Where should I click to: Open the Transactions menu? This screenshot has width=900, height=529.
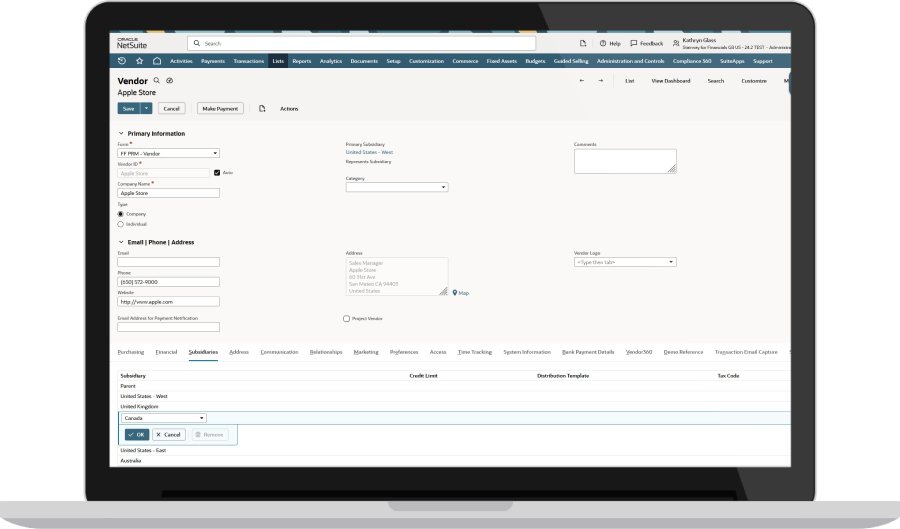[249, 61]
